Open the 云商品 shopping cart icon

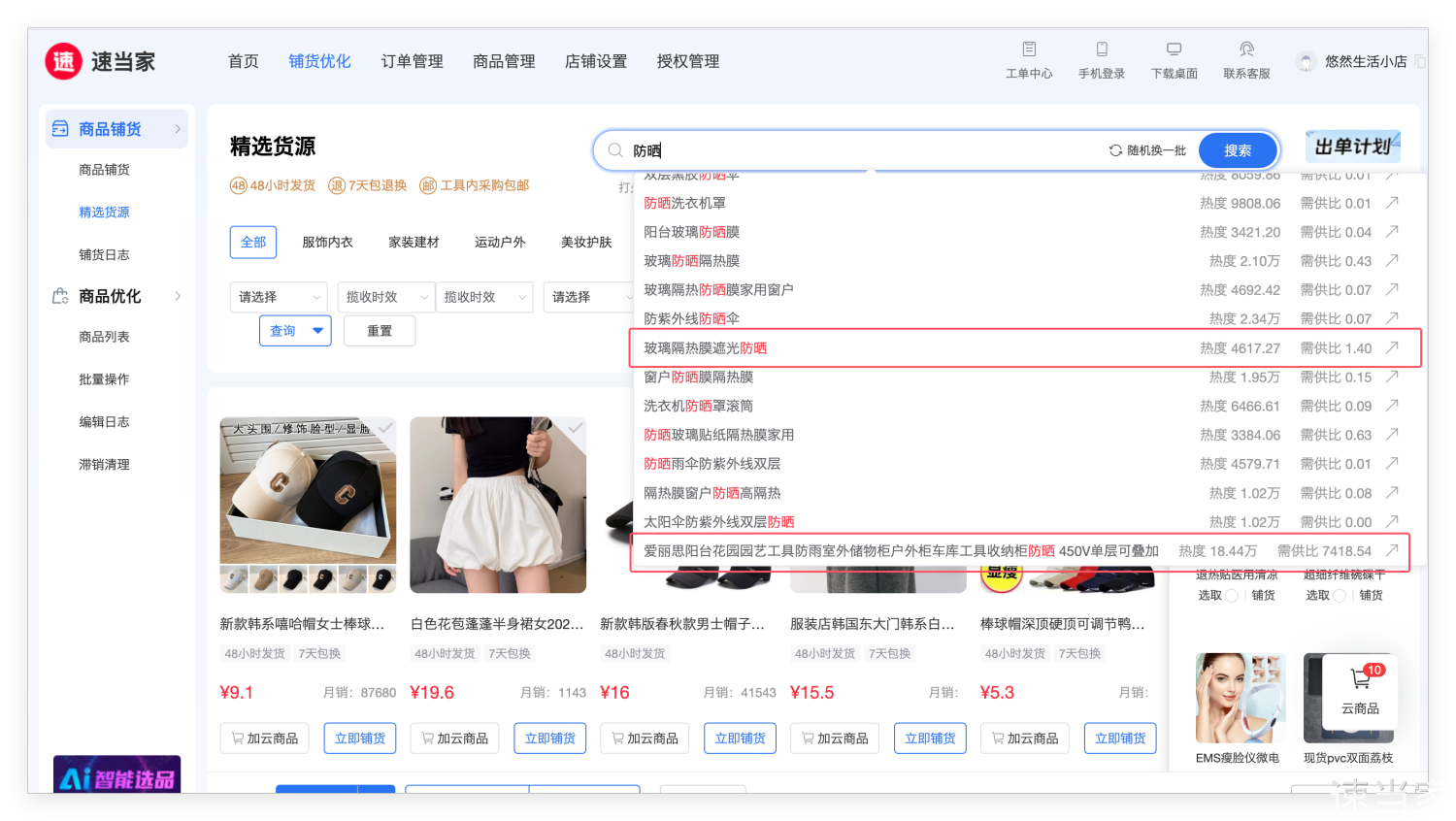pyautogui.click(x=1360, y=680)
